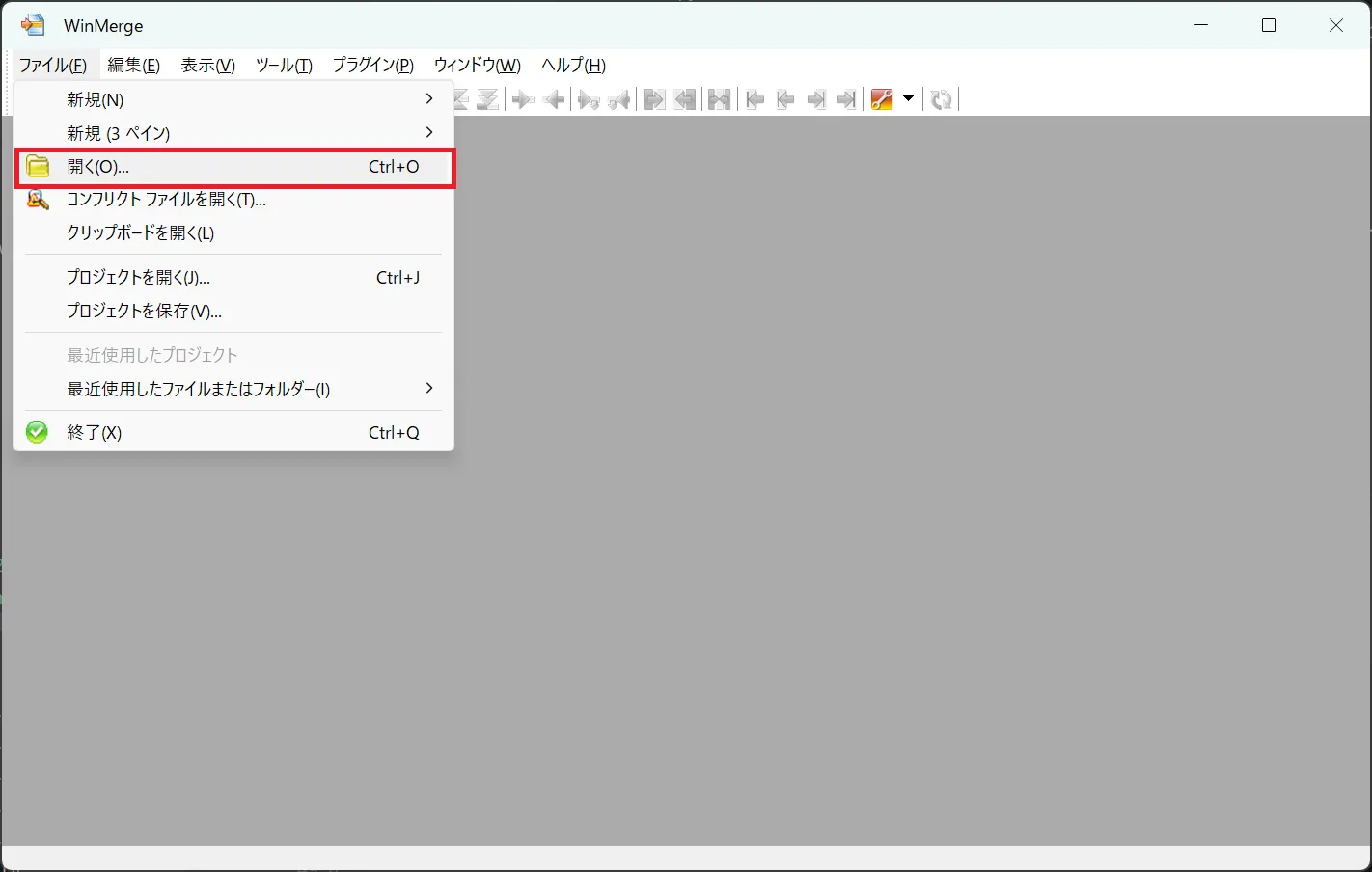Choose コンフリクト ファイルを開く(T)...
Screen dimensions: 1372x872
233,200
